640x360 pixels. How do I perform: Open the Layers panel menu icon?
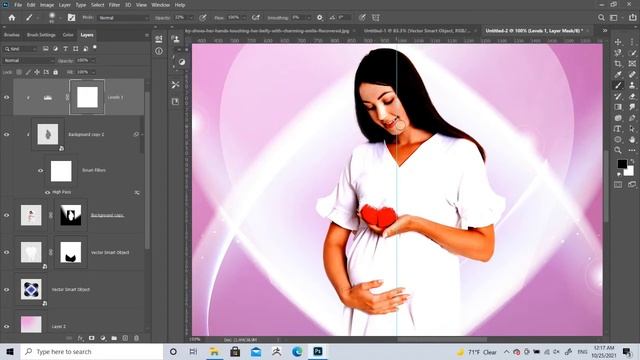[147, 35]
